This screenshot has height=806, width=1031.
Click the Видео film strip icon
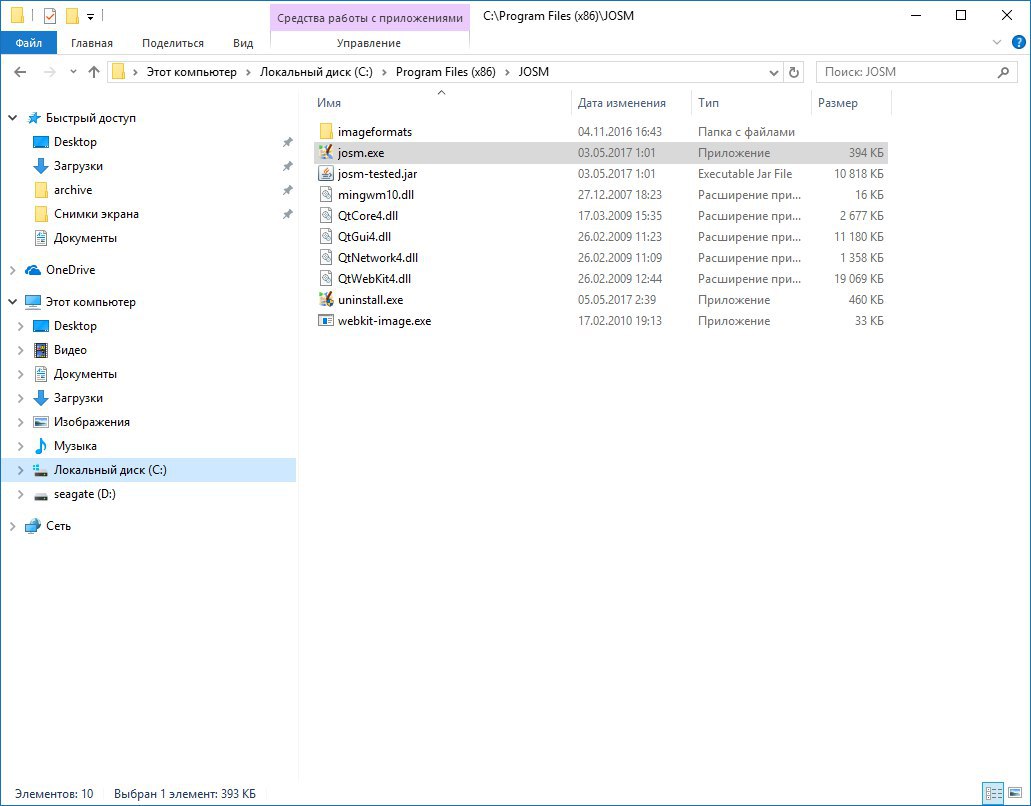pyautogui.click(x=41, y=350)
